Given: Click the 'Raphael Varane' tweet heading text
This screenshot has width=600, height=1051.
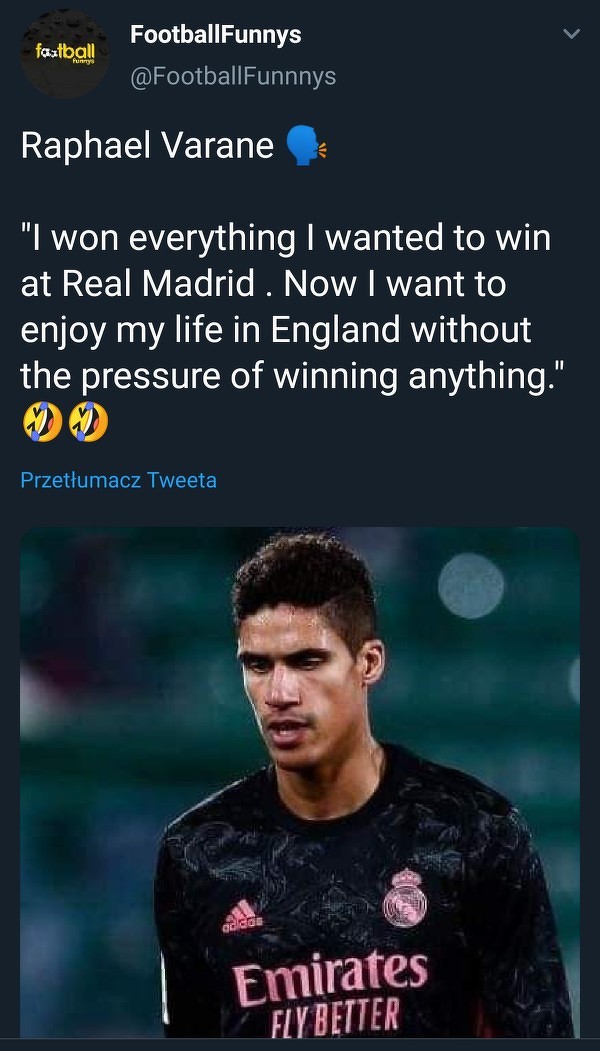Looking at the screenshot, I should (147, 146).
